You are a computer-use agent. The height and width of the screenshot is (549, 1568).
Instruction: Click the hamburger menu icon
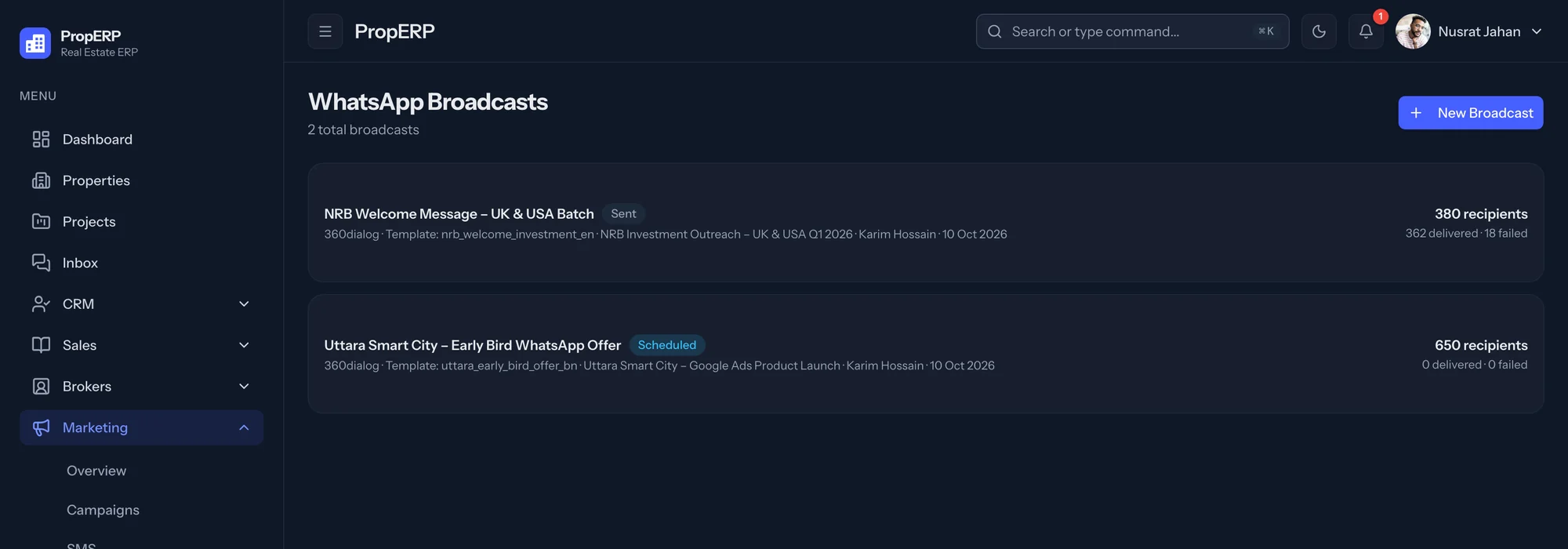[x=325, y=31]
